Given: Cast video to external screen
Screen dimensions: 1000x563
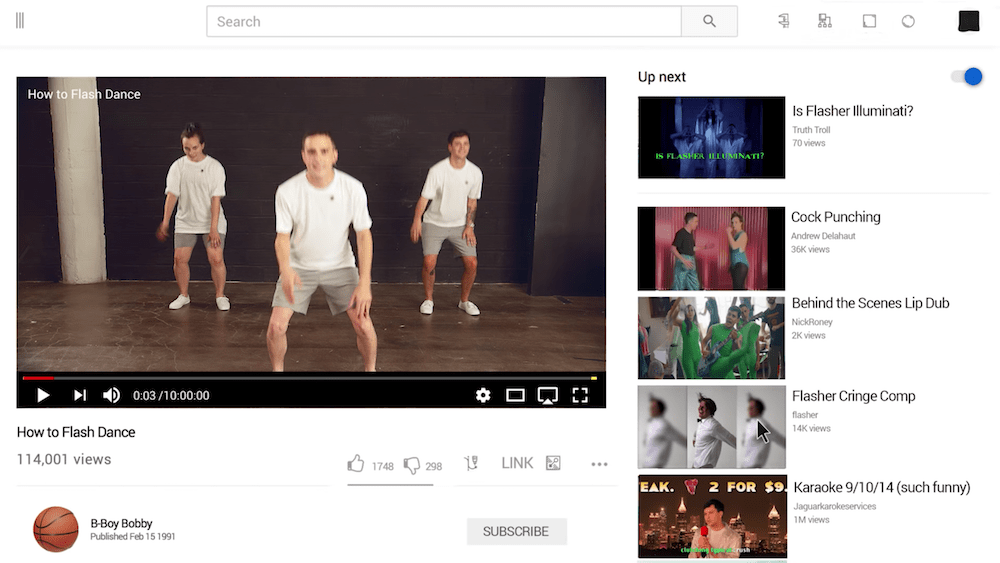Looking at the screenshot, I should pyautogui.click(x=547, y=395).
